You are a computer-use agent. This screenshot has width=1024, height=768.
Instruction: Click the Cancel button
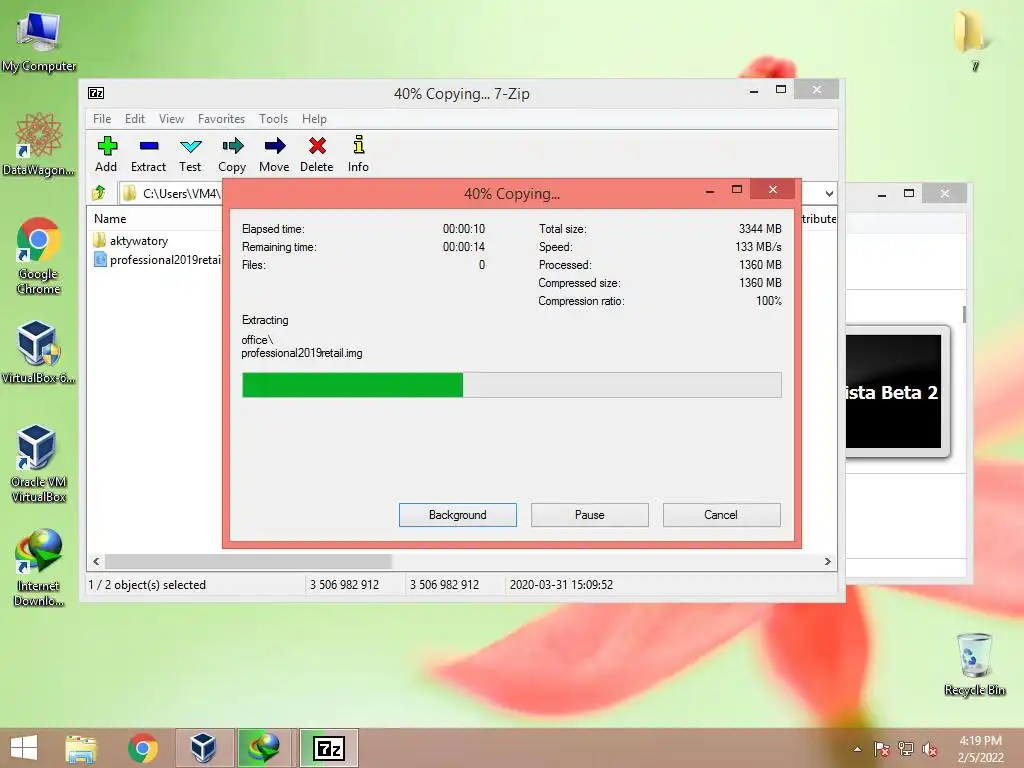[721, 515]
